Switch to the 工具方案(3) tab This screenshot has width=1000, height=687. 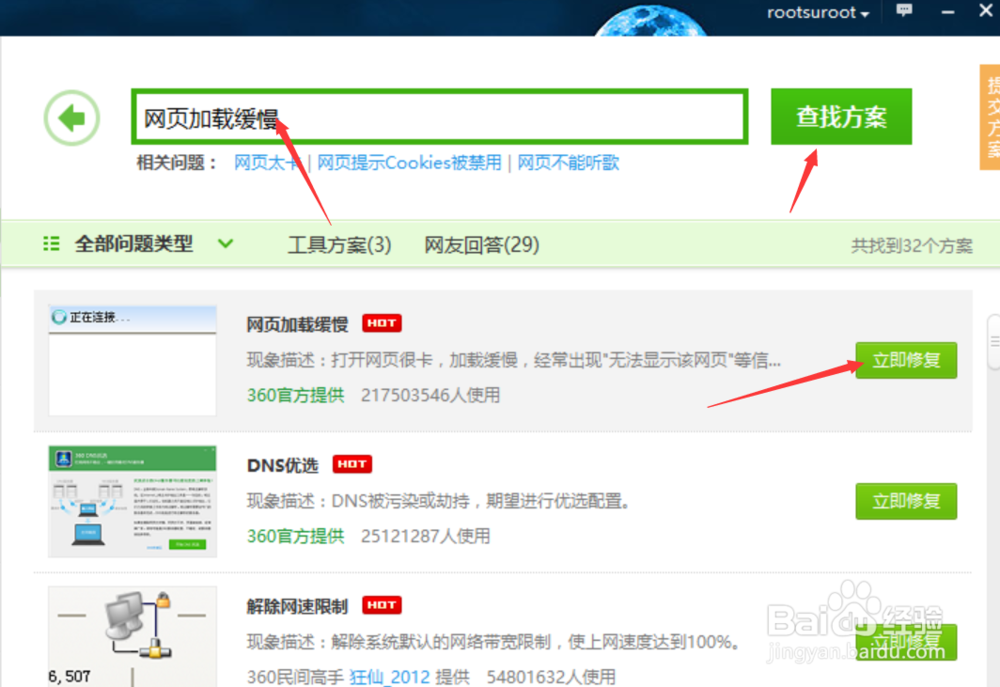tap(339, 243)
